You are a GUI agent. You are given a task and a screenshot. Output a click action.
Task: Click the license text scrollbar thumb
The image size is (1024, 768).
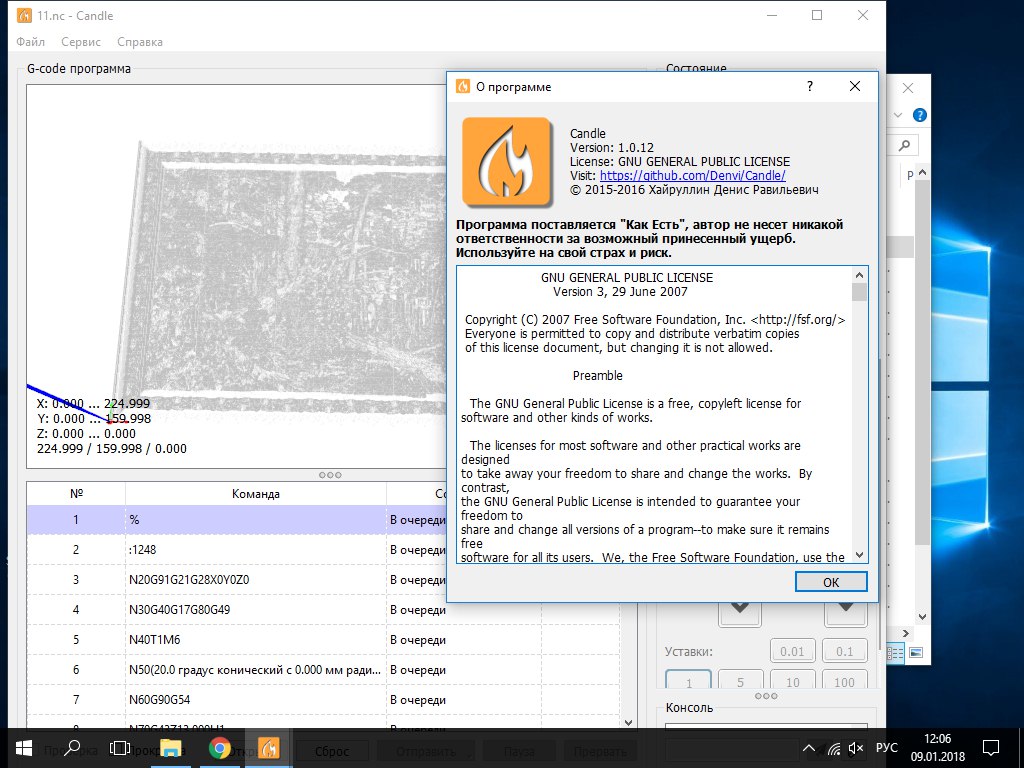coord(859,292)
